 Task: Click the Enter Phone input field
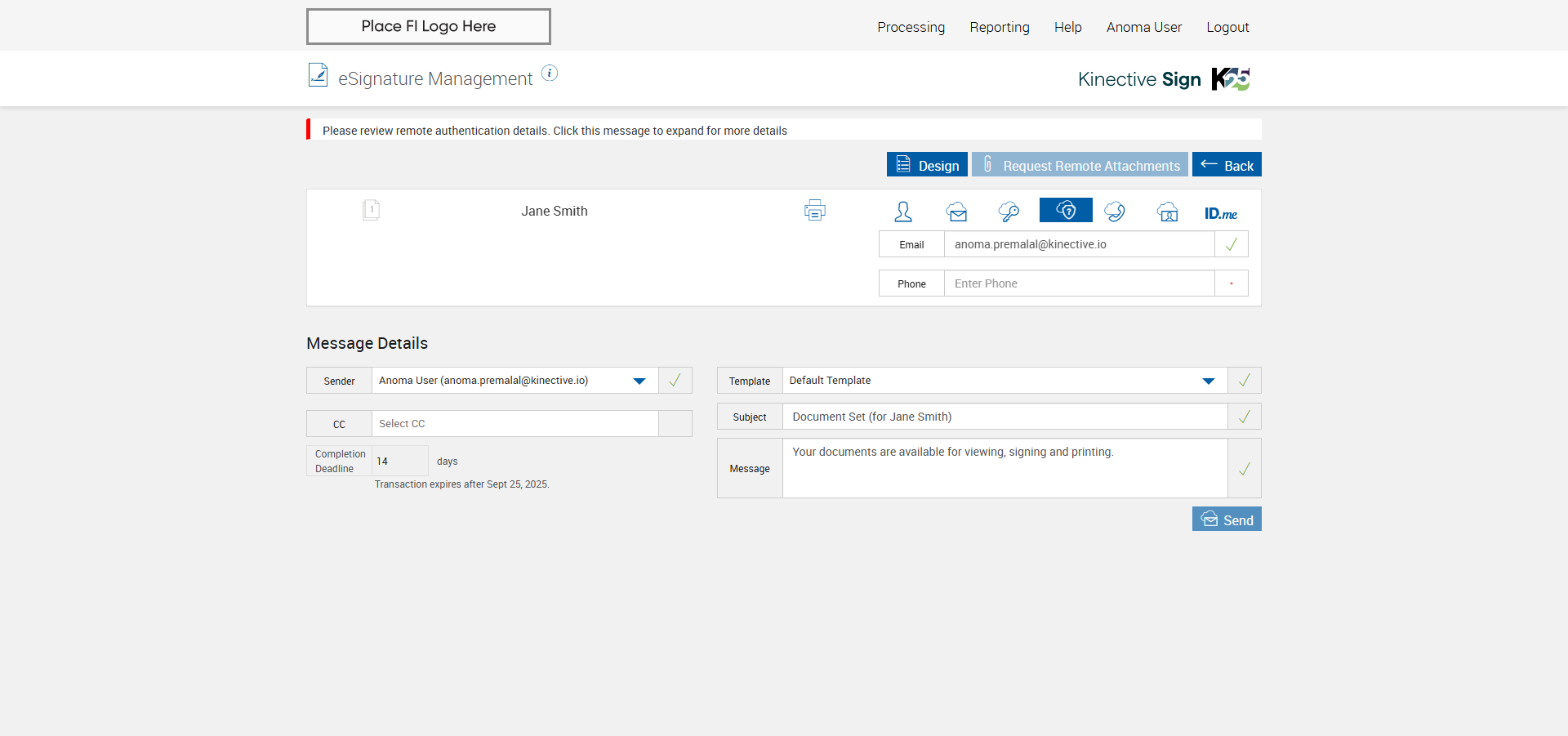point(1078,283)
